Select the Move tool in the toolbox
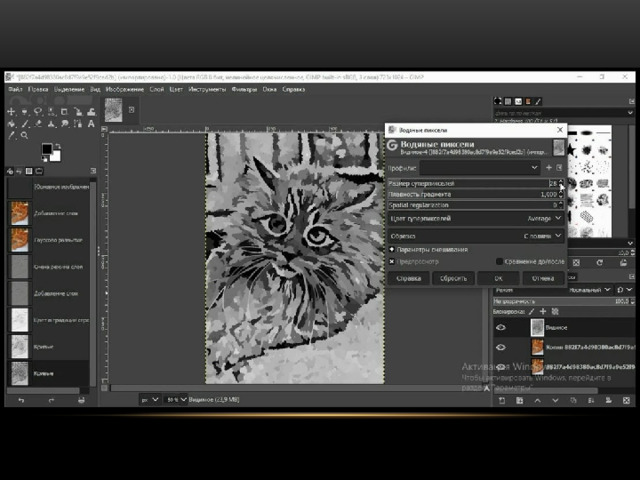This screenshot has height=480, width=640. pyautogui.click(x=11, y=111)
